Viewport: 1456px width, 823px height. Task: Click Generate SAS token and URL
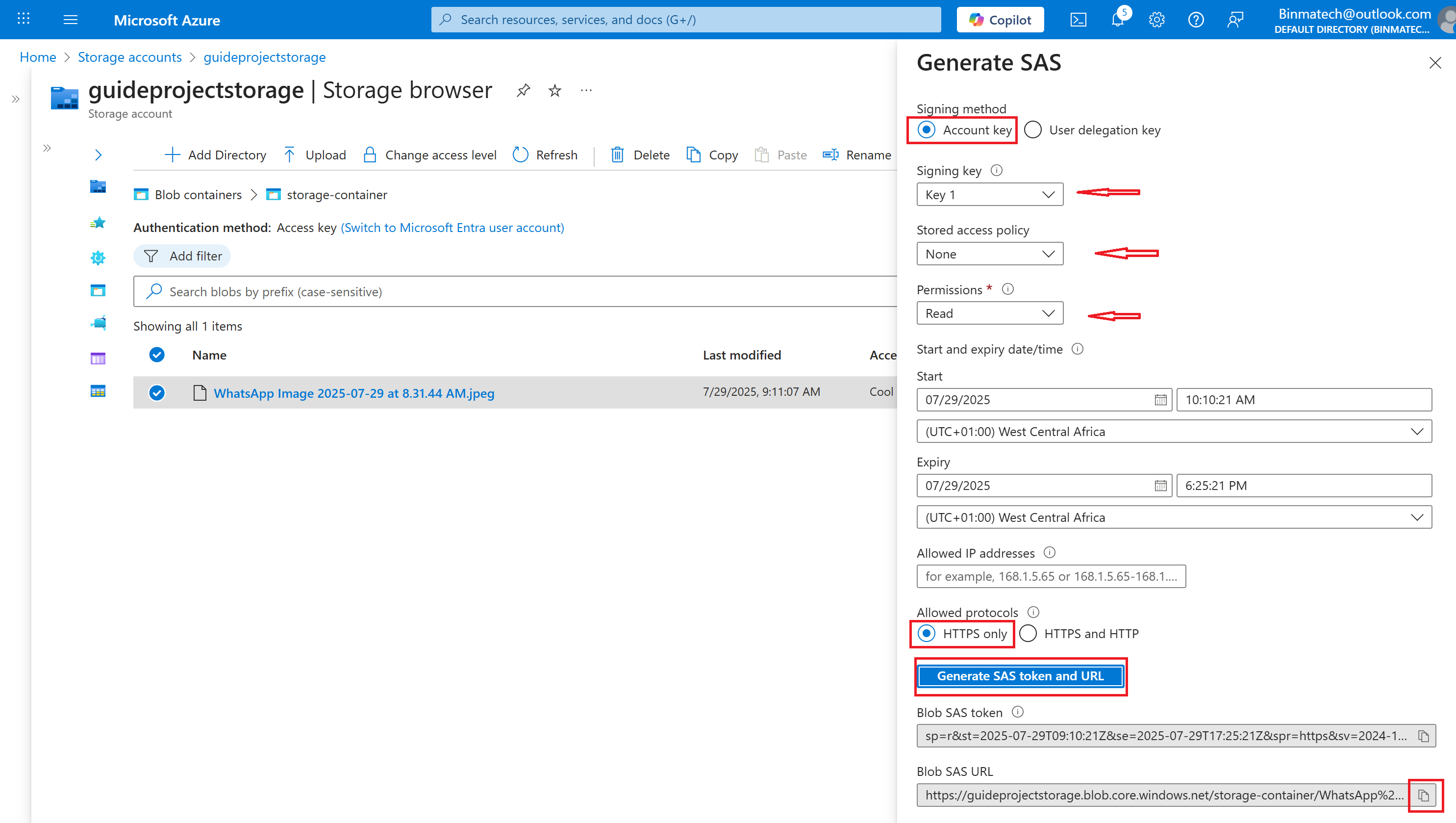coord(1020,676)
